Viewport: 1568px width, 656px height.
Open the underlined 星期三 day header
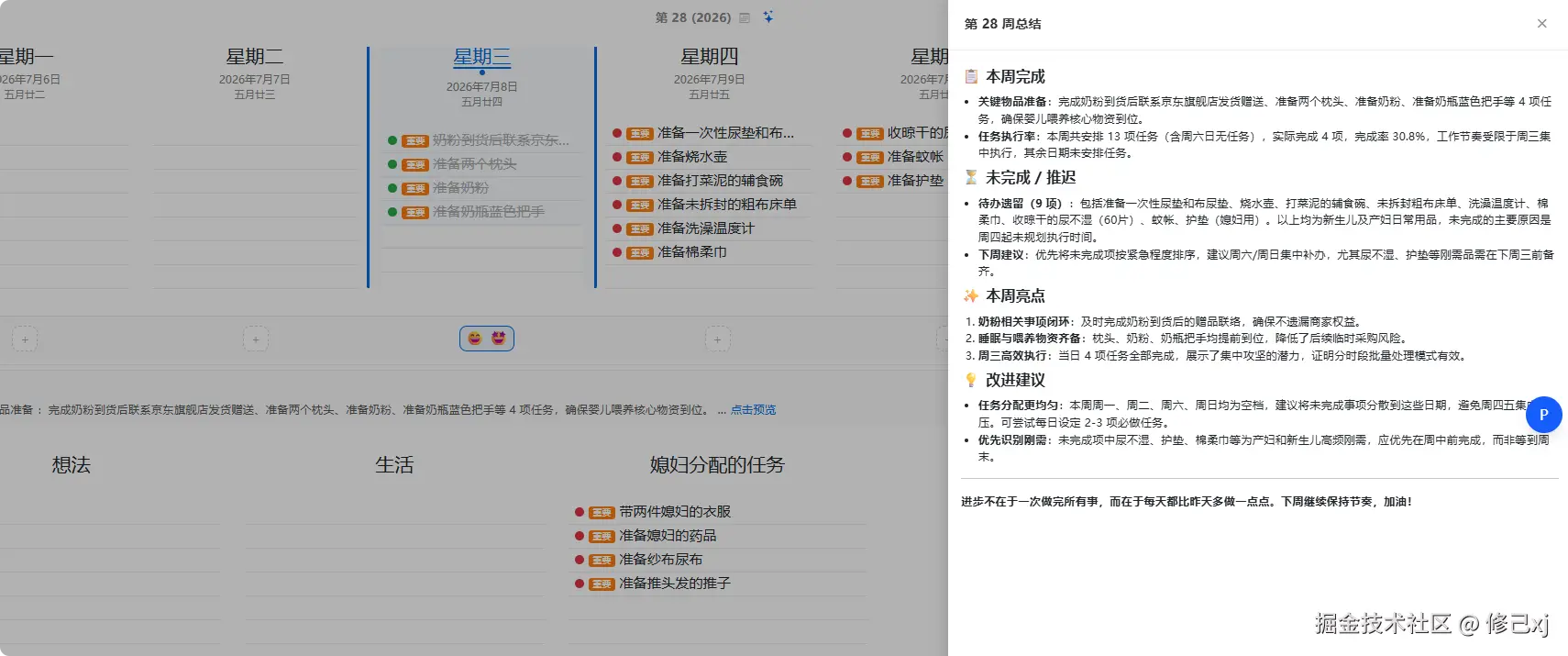(x=481, y=57)
